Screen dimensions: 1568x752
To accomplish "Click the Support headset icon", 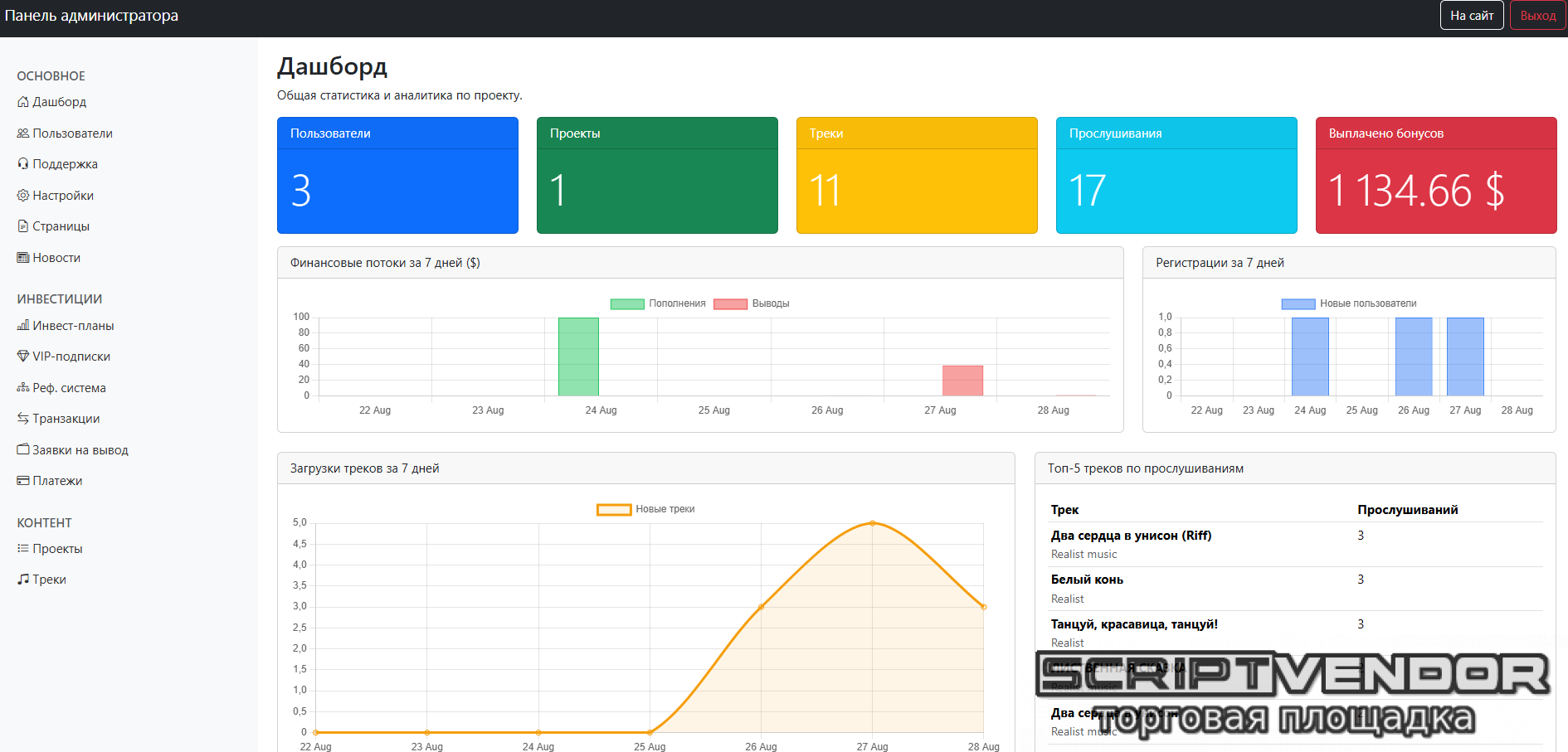I will [22, 164].
